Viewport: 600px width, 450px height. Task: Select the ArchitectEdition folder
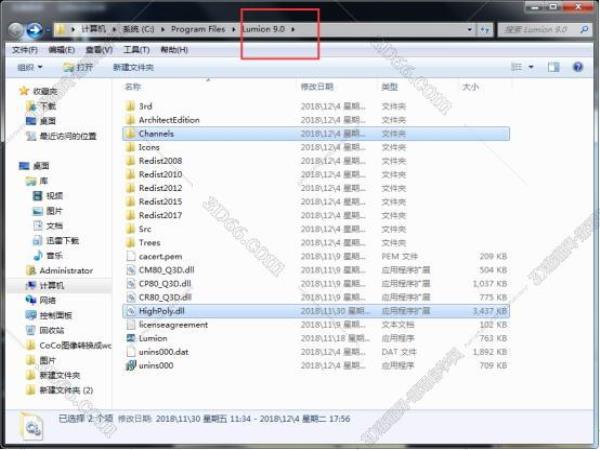169,120
